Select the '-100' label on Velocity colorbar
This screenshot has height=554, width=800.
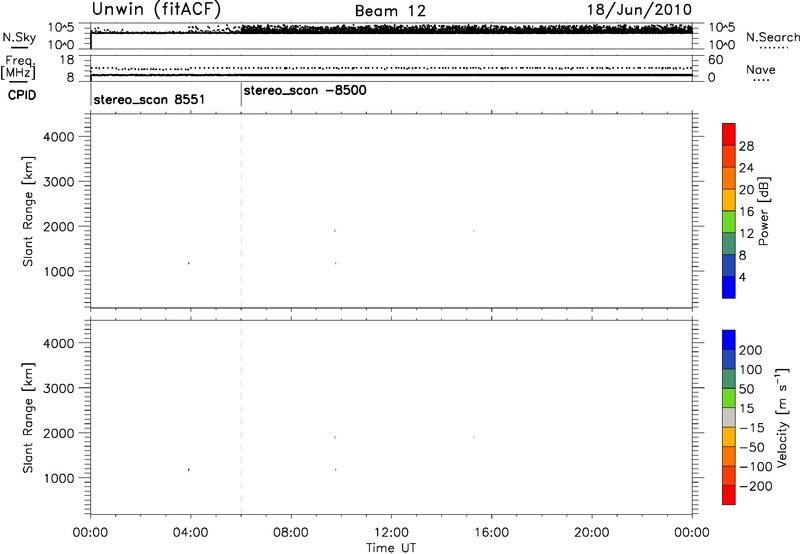756,467
